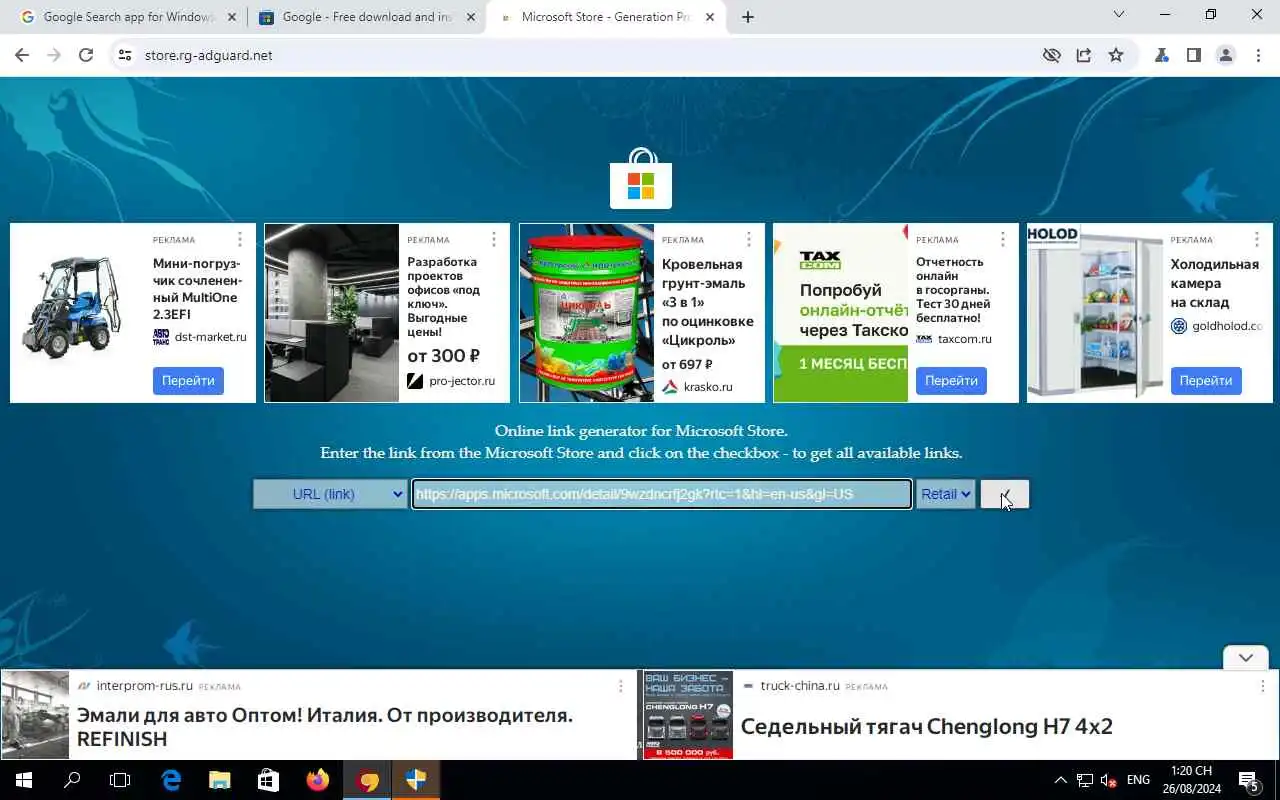Click the browser forward arrow
Viewport: 1280px width, 800px height.
click(54, 56)
